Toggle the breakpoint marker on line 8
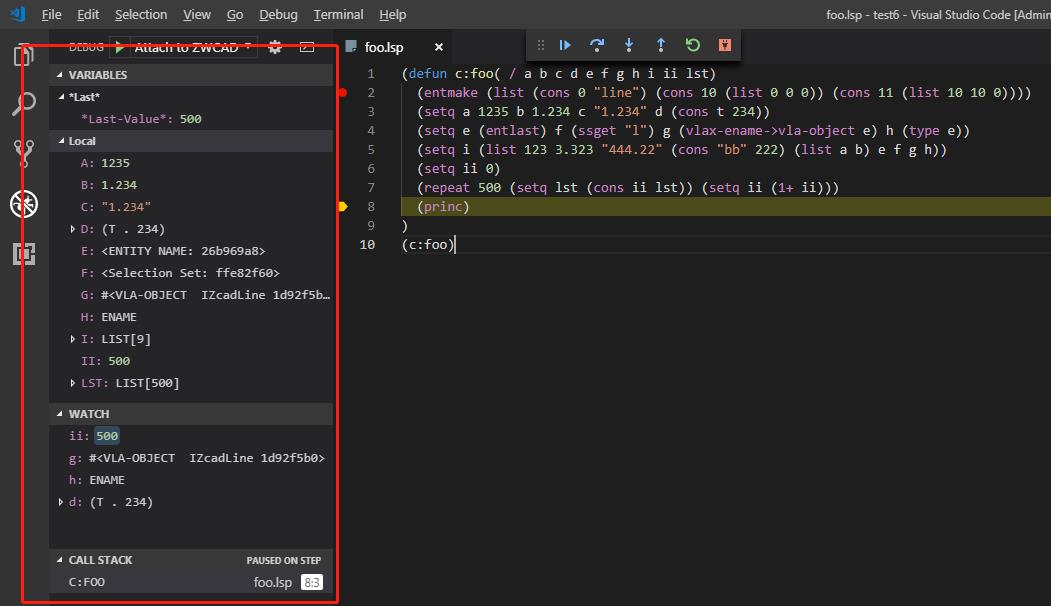This screenshot has width=1051, height=606. (x=343, y=206)
